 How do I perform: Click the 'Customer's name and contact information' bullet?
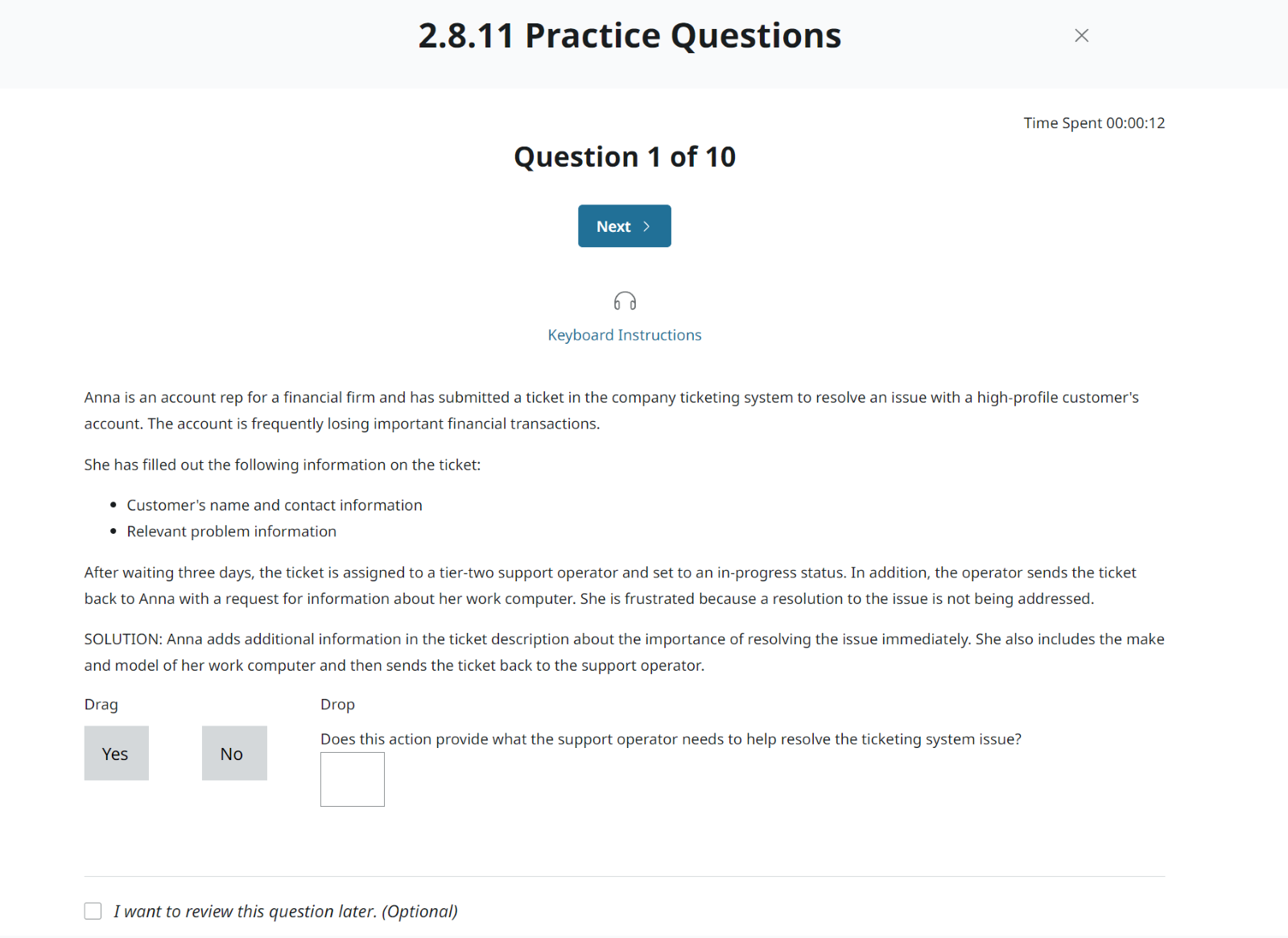(x=274, y=505)
